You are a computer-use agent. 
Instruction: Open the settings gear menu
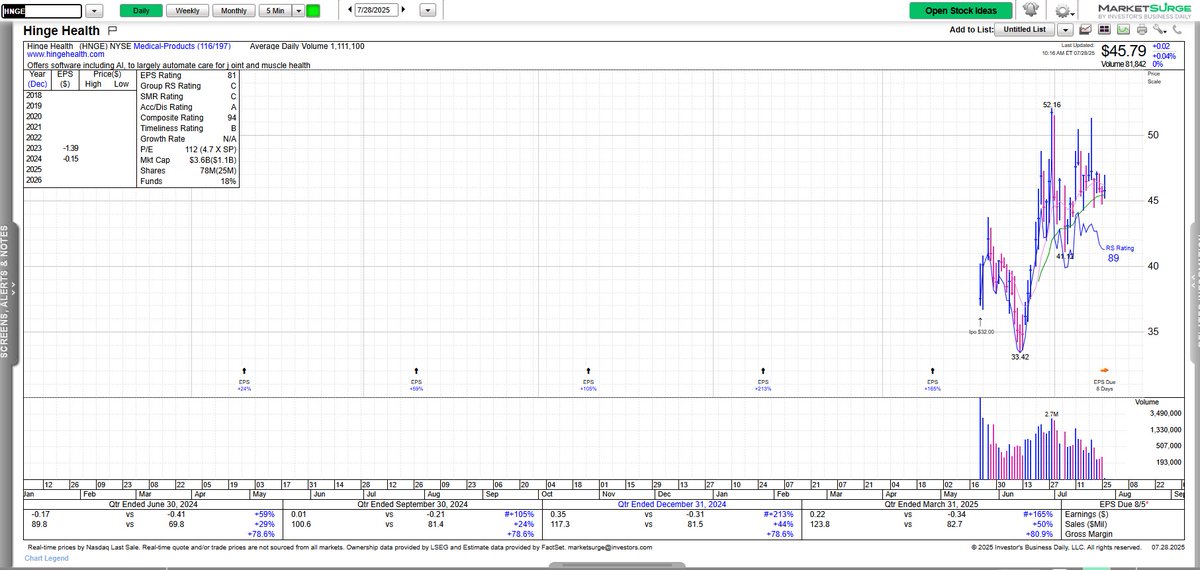[x=1063, y=11]
